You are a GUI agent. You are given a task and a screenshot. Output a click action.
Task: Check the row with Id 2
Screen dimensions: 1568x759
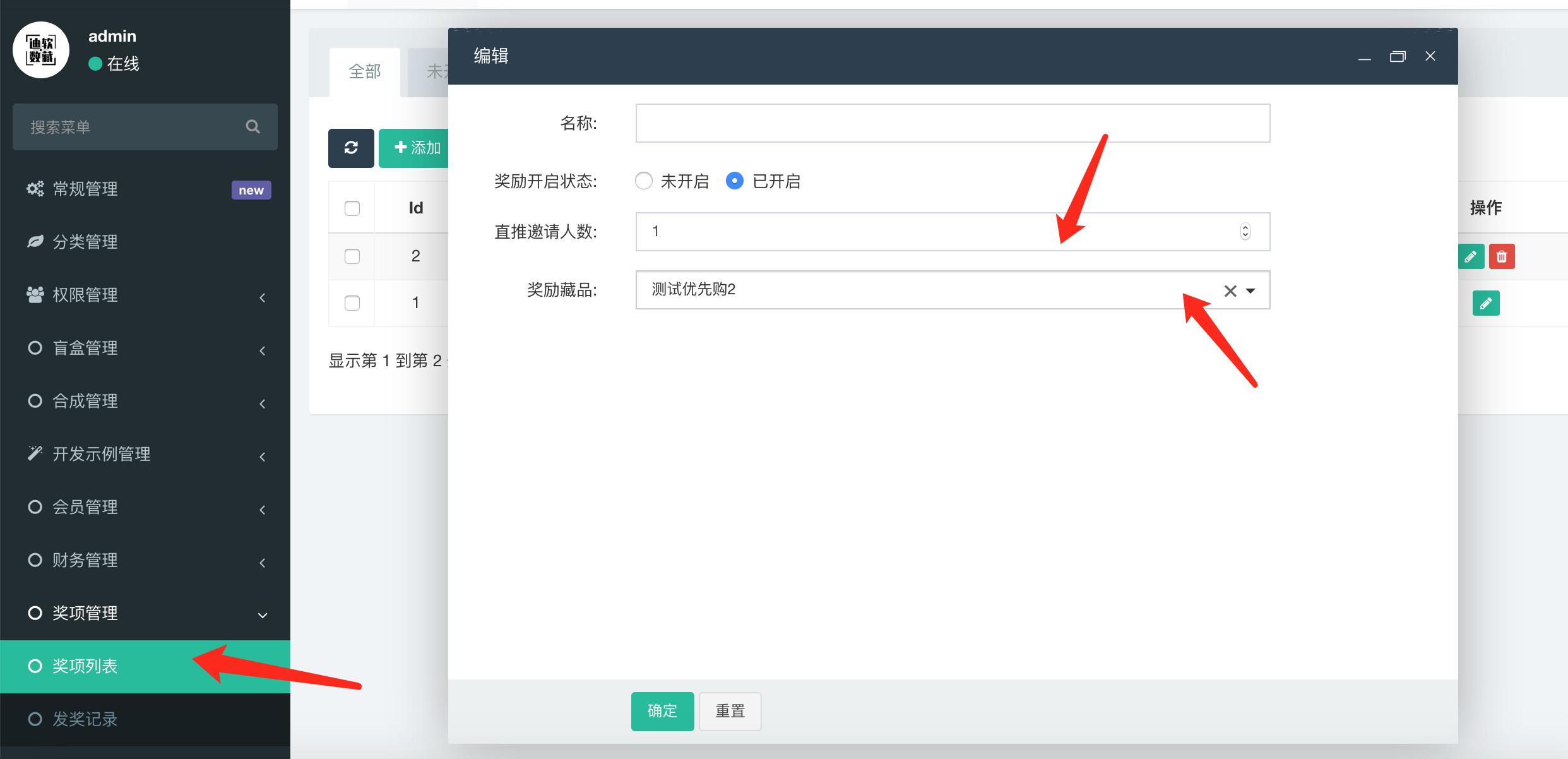coord(352,256)
